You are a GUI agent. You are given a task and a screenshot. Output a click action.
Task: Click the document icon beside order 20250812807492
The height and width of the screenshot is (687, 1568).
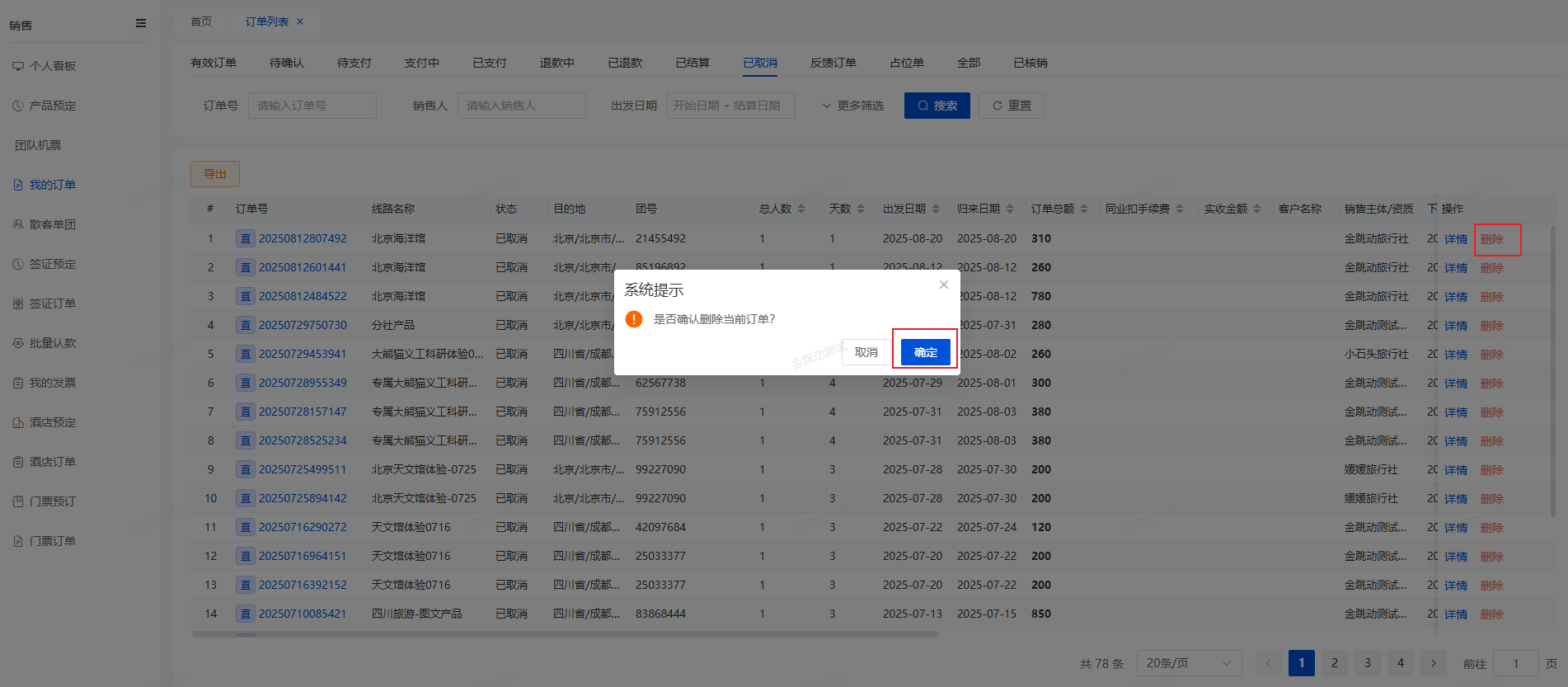(x=245, y=238)
